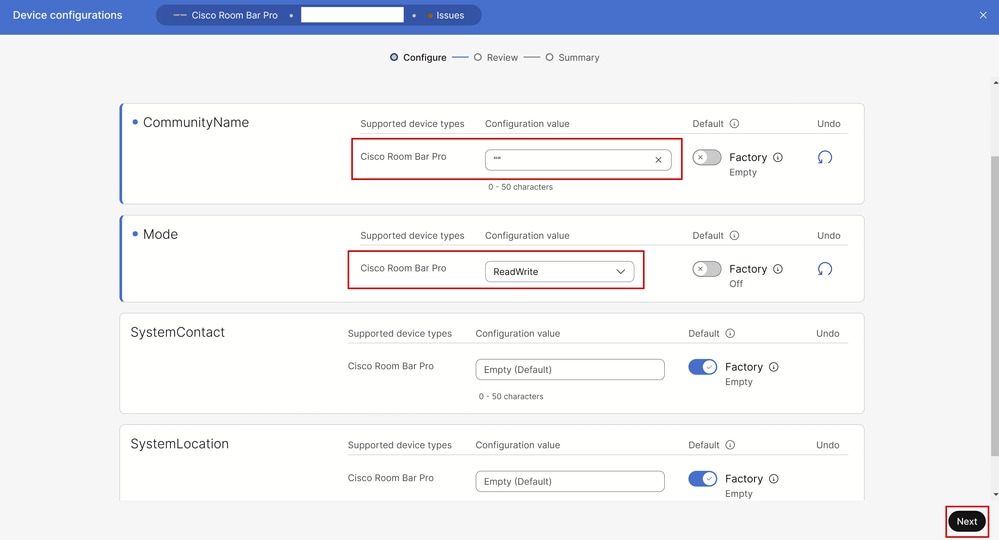
Task: Click the scrollbar down arrow
Action: pyautogui.click(x=995, y=494)
